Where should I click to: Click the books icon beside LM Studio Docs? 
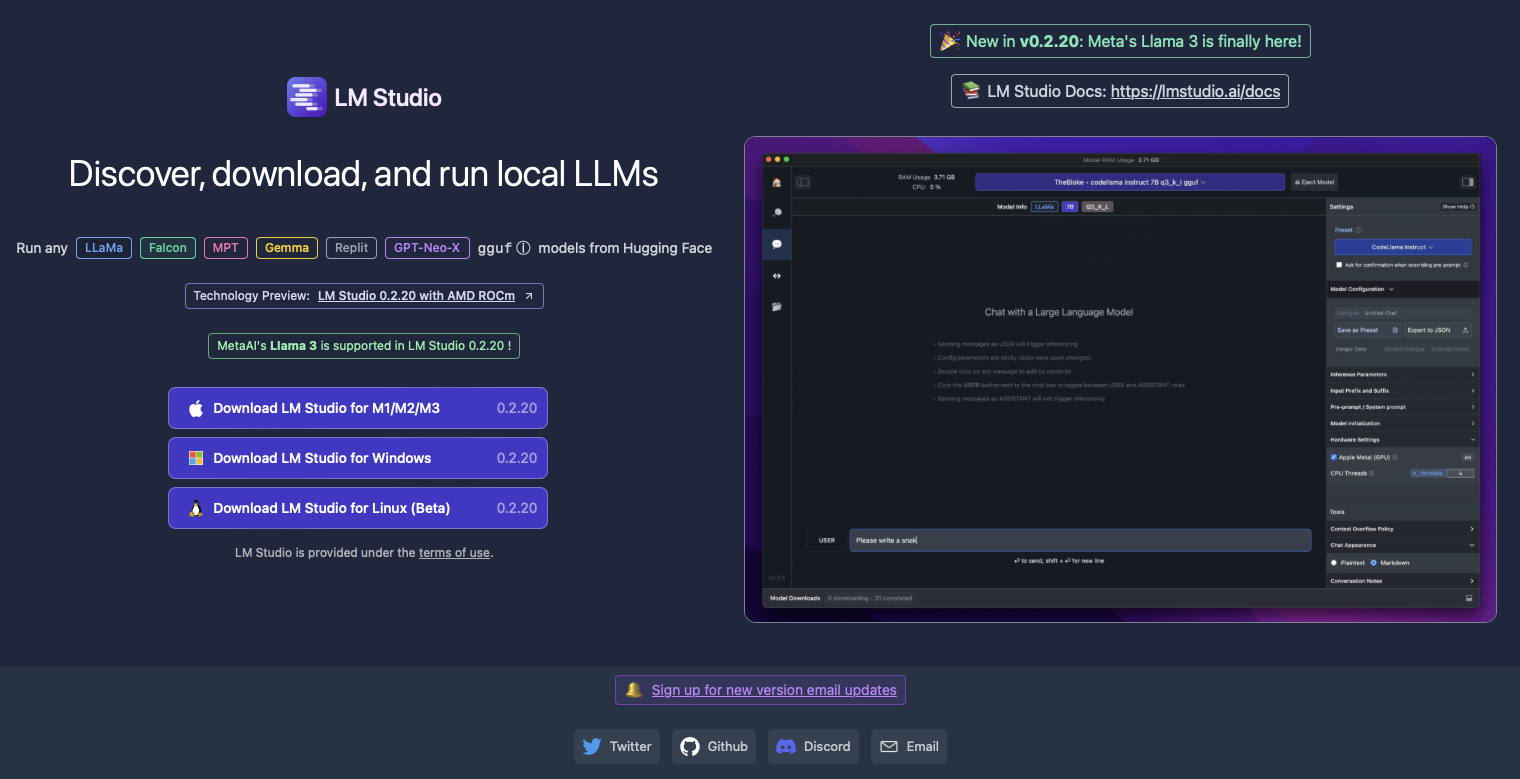point(971,91)
